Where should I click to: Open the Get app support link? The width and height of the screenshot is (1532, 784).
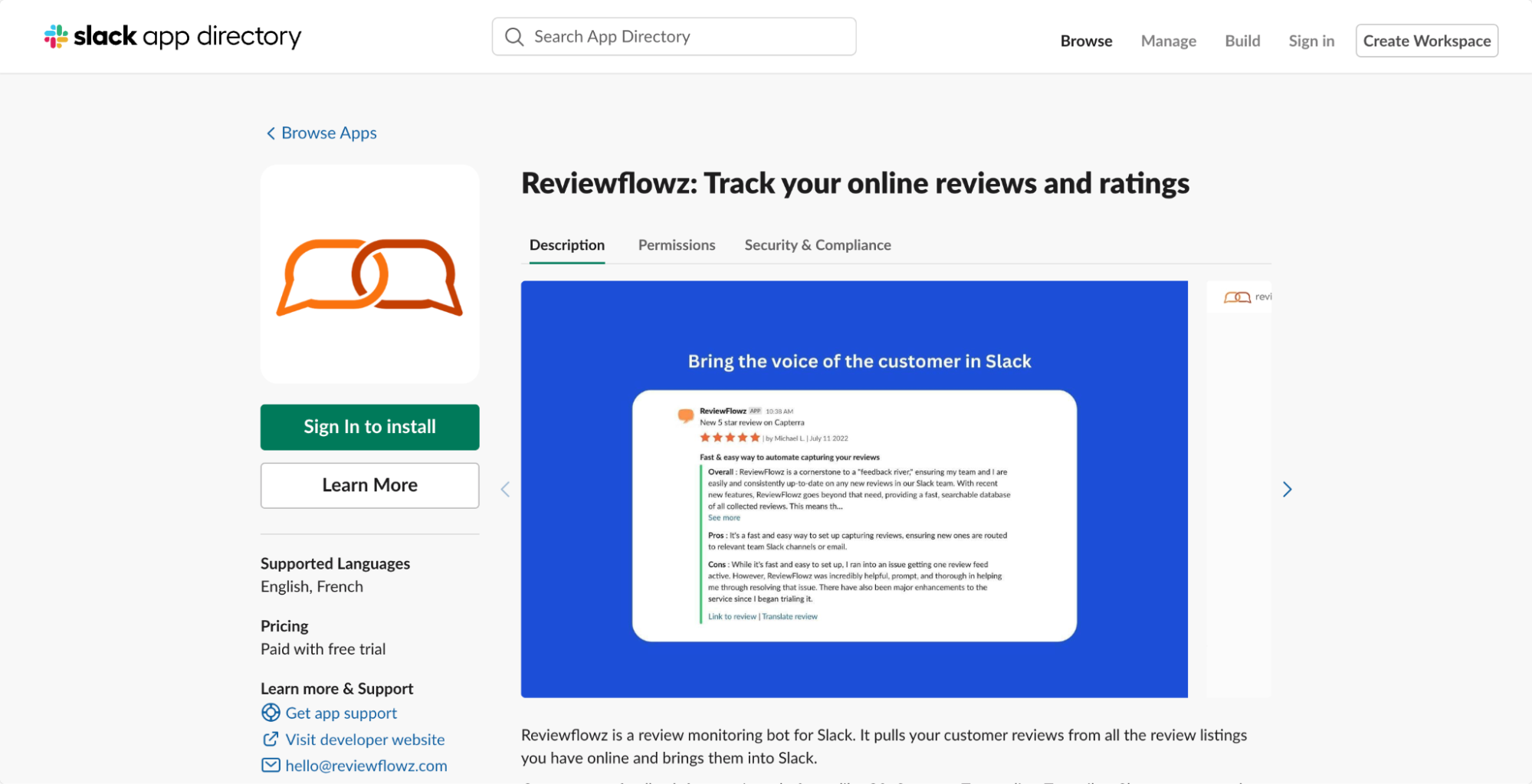pyautogui.click(x=341, y=713)
